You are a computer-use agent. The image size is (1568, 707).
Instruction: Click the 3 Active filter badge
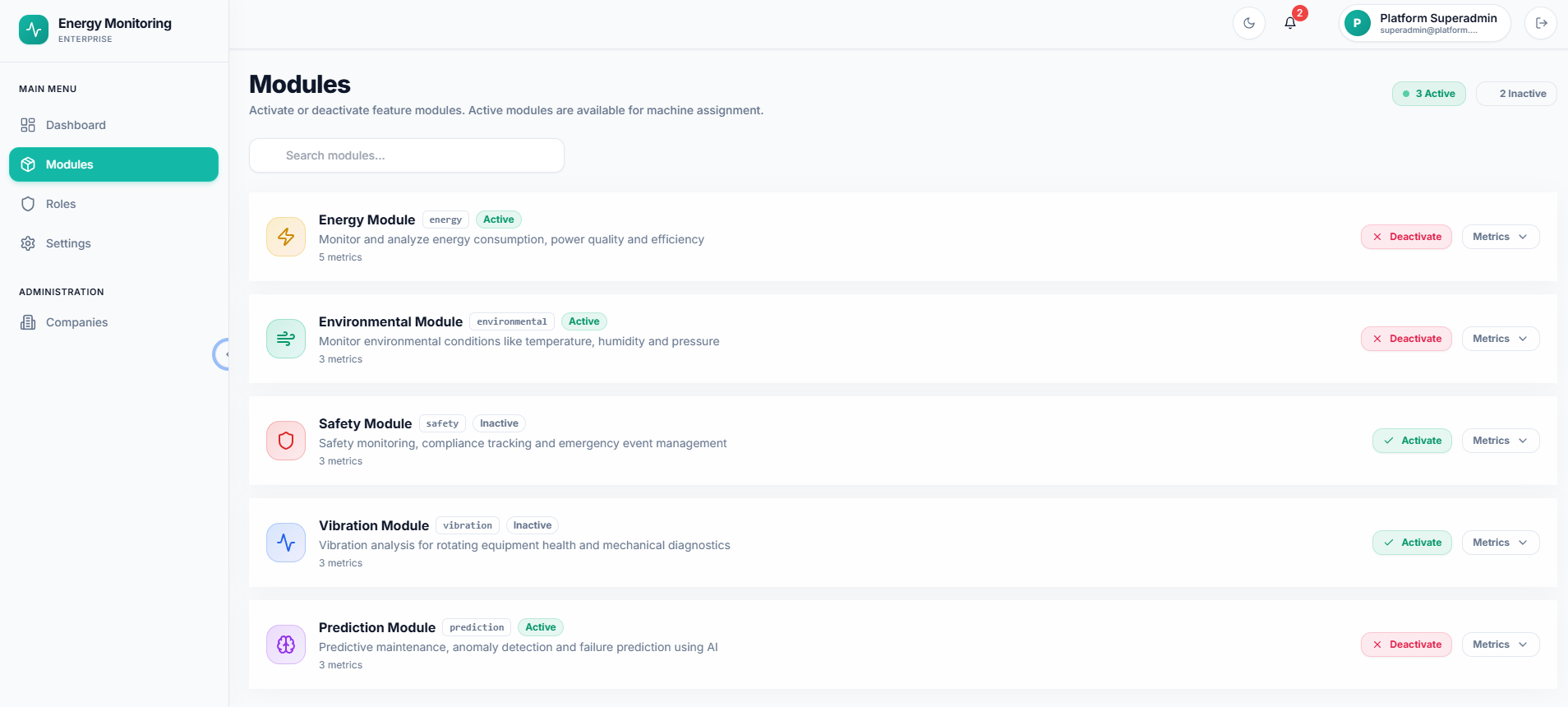1428,94
